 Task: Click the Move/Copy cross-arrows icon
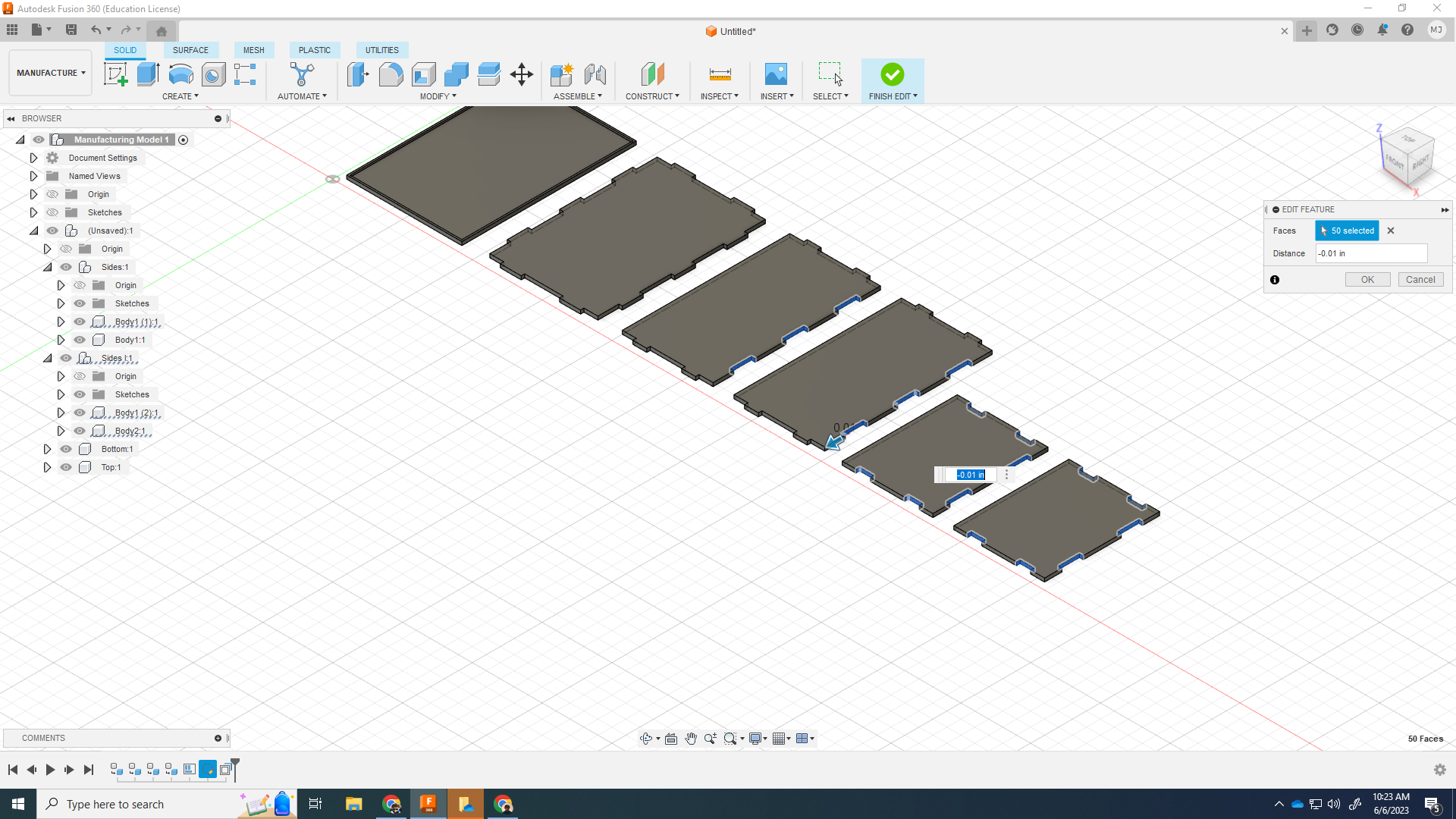click(x=522, y=74)
